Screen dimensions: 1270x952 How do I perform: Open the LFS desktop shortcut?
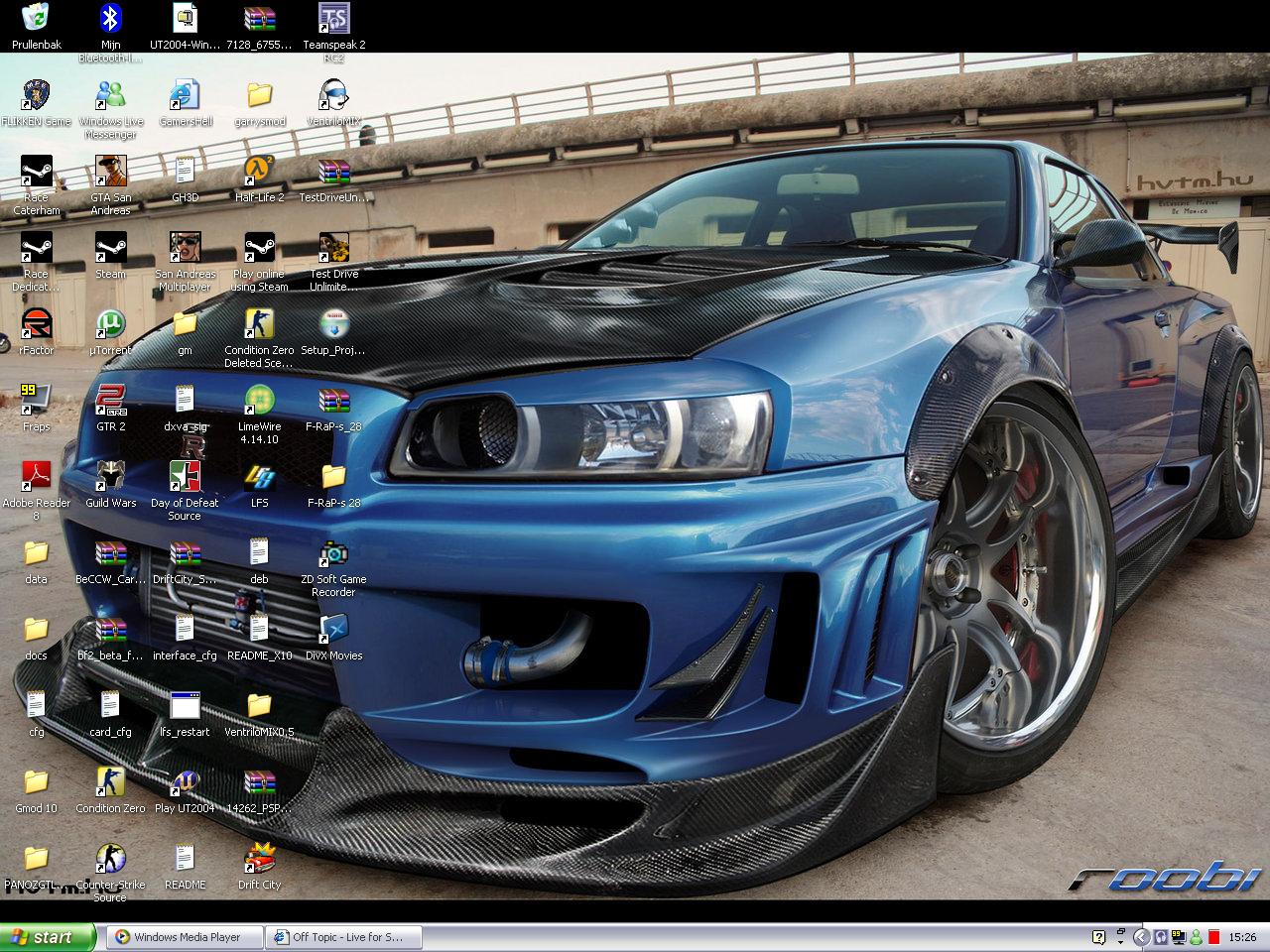[260, 485]
